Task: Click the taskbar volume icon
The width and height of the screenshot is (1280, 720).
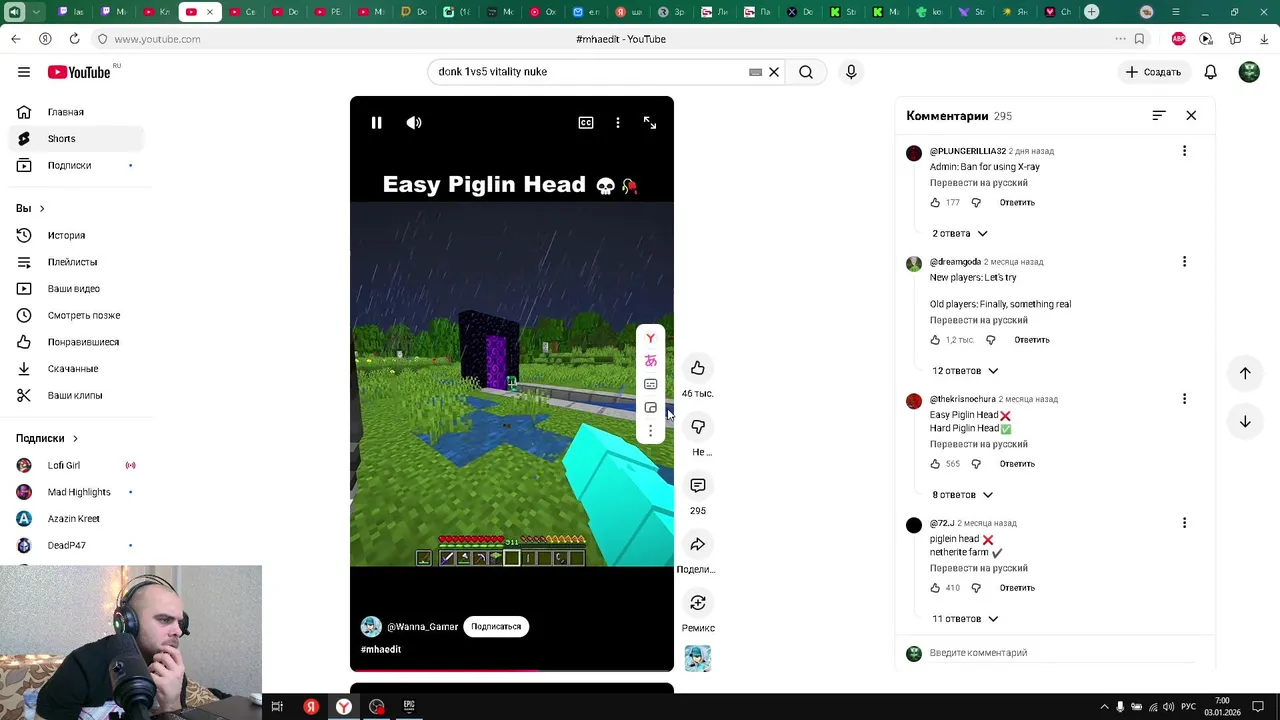Action: tap(1168, 707)
